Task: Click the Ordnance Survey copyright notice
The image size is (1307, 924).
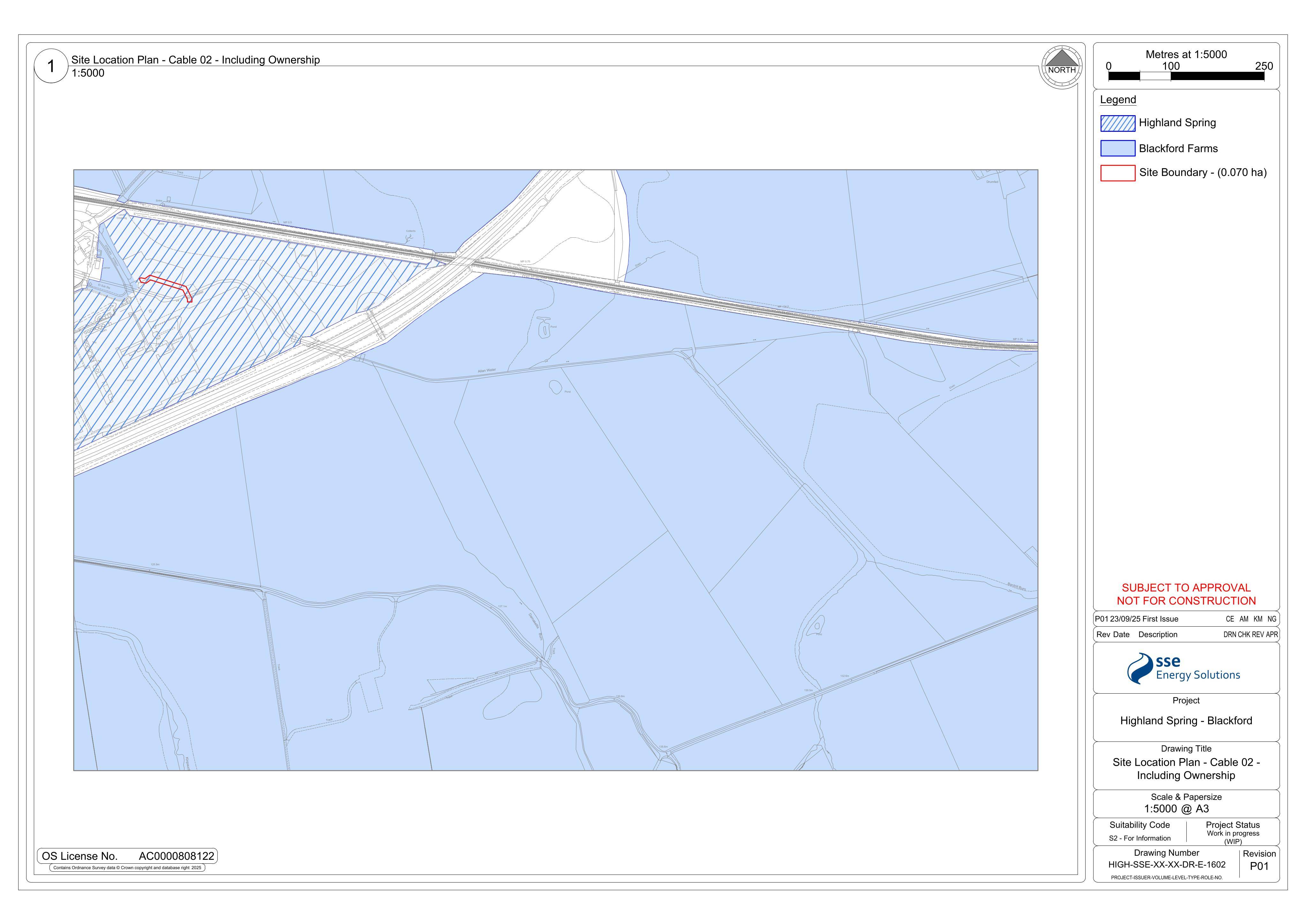Action: click(x=128, y=868)
